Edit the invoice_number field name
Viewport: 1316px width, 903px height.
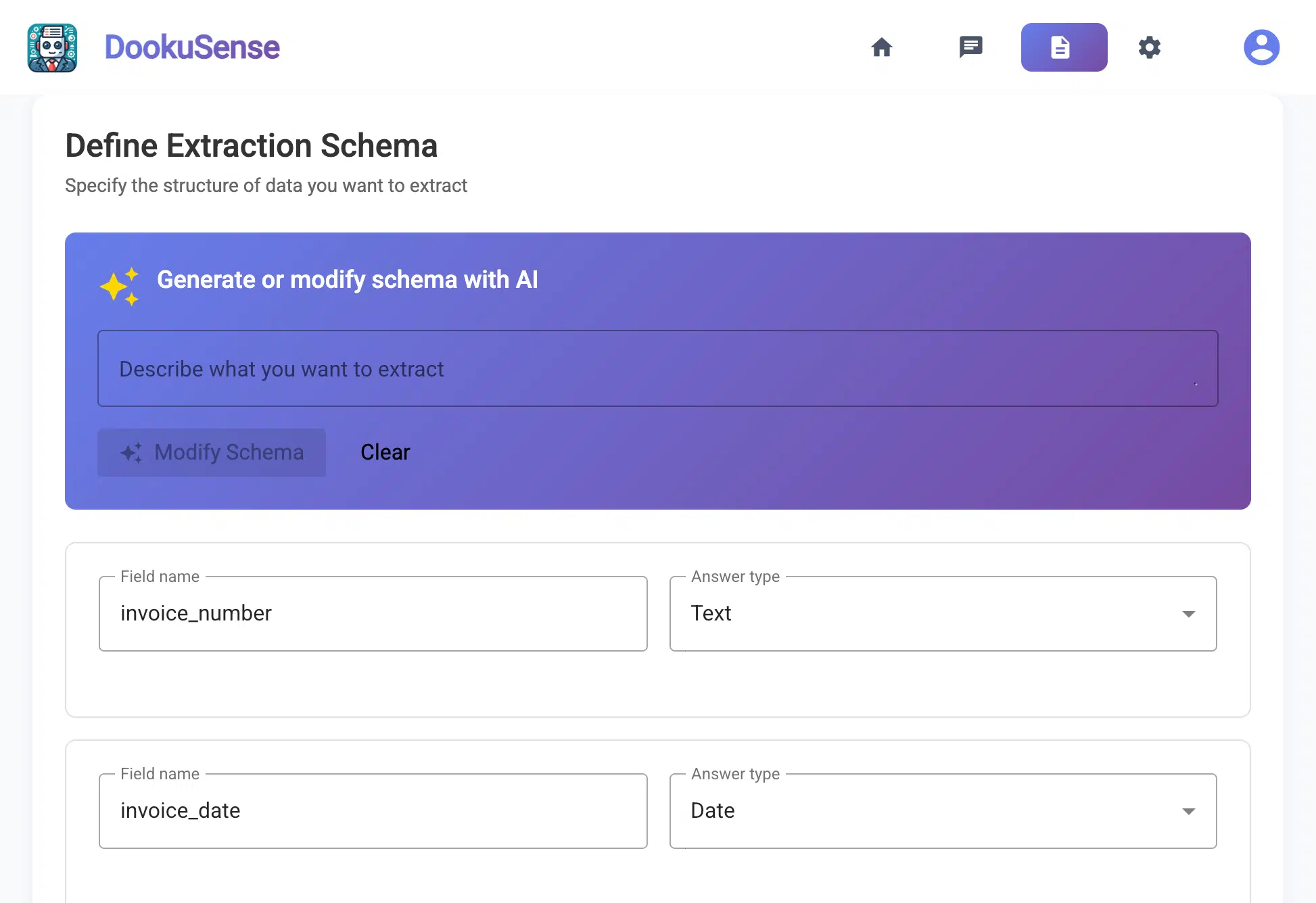point(373,614)
